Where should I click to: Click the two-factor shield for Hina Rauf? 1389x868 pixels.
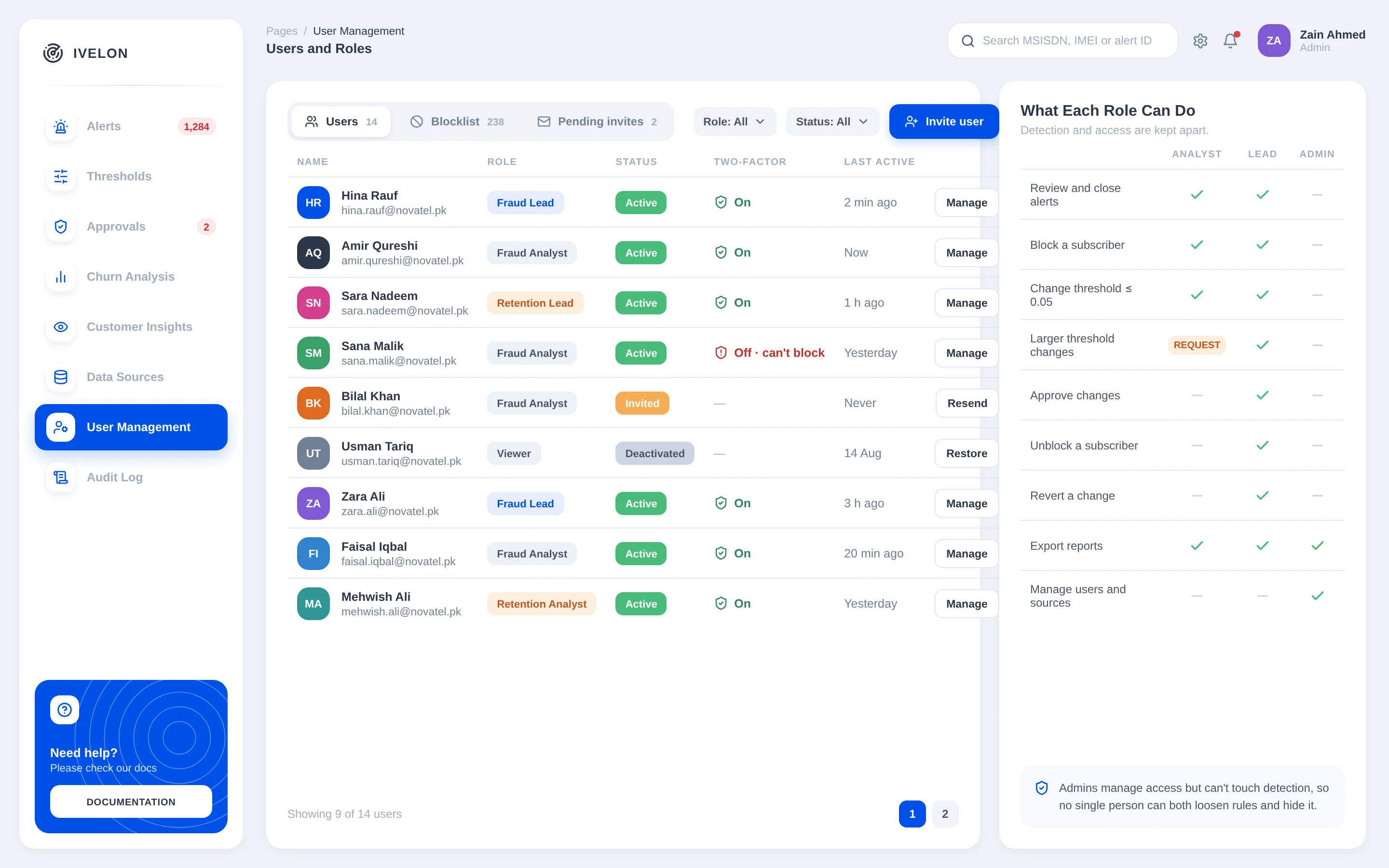(x=721, y=202)
